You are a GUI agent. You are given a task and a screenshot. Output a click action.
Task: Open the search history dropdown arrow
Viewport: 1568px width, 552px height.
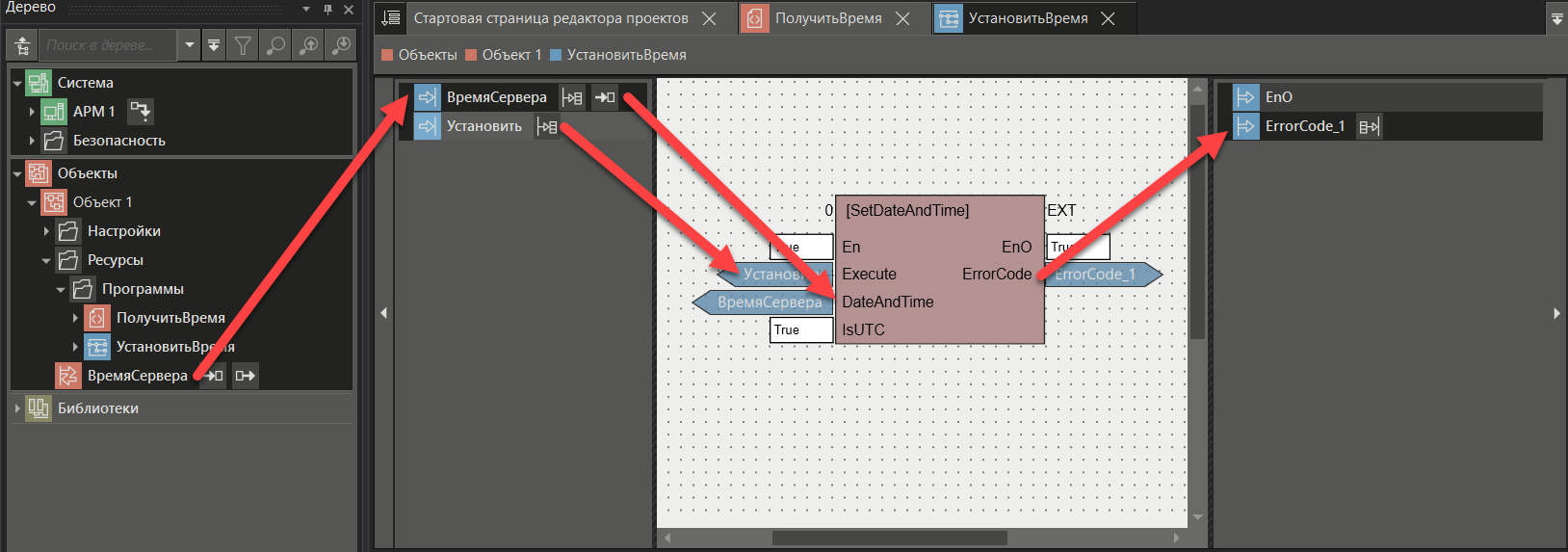(190, 45)
